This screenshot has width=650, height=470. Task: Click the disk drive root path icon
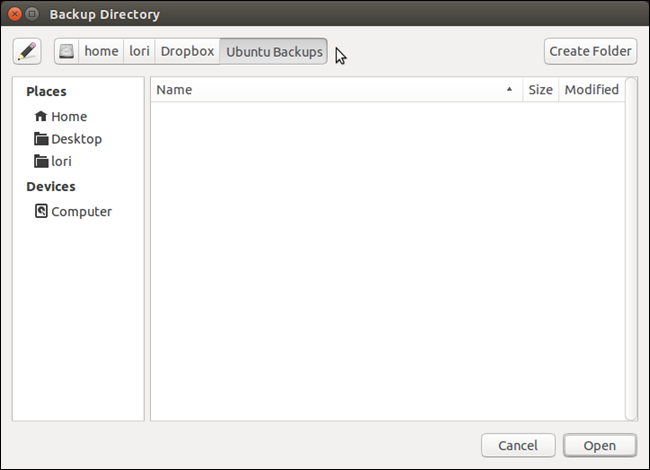[x=66, y=51]
